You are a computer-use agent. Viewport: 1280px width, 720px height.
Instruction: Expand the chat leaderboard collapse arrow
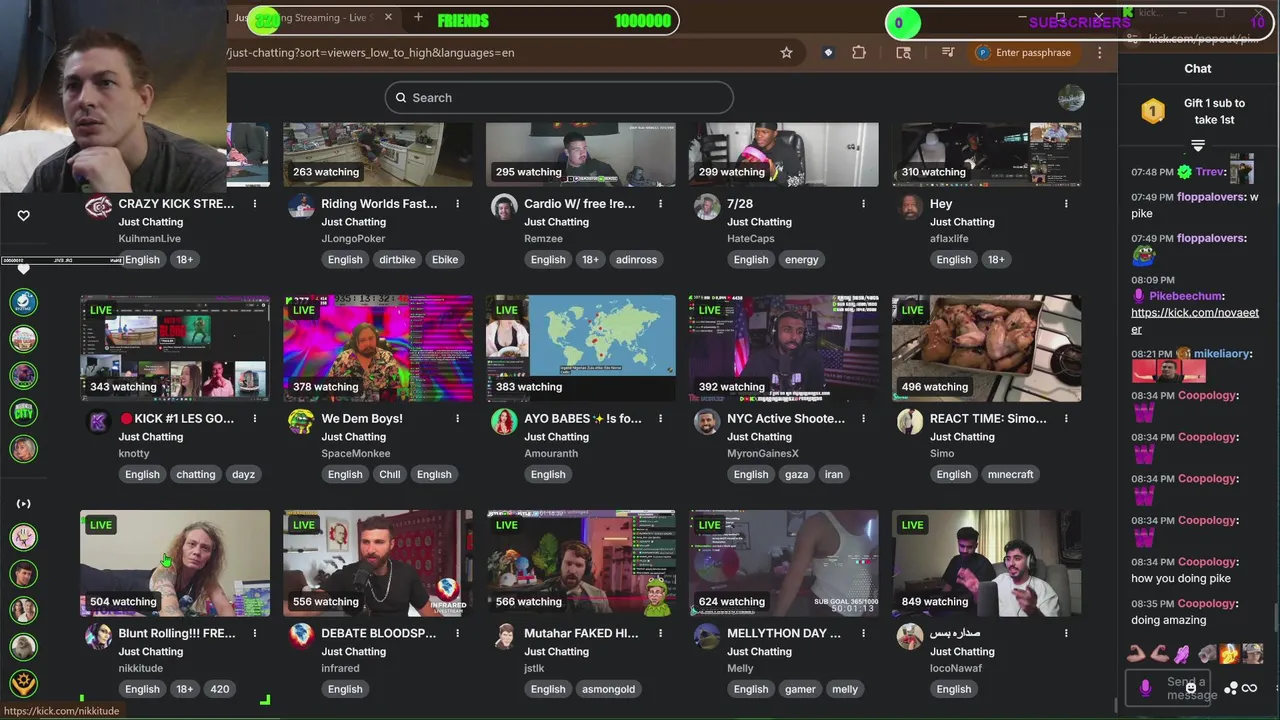(1198, 146)
